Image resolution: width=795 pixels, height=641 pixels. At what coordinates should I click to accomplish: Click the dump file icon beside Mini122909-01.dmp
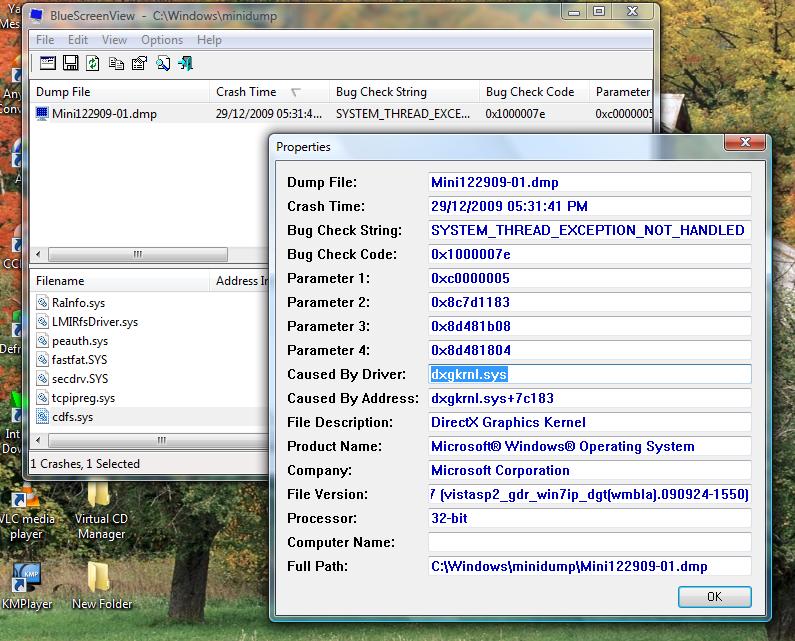[x=42, y=114]
